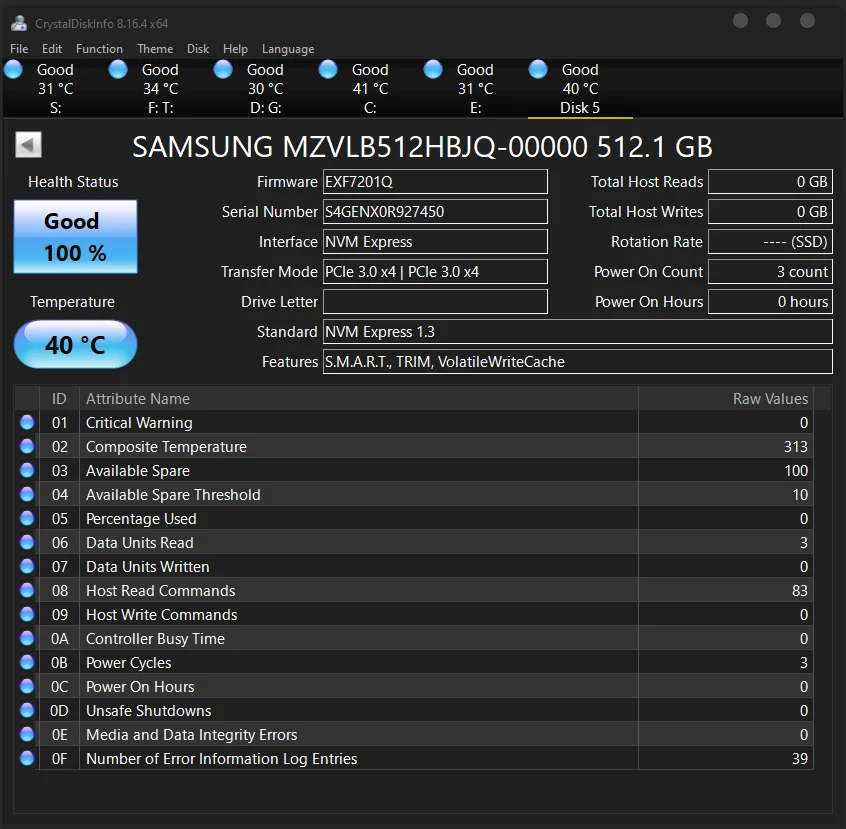Click the Power On Count value field
This screenshot has height=829, width=846.
770,271
